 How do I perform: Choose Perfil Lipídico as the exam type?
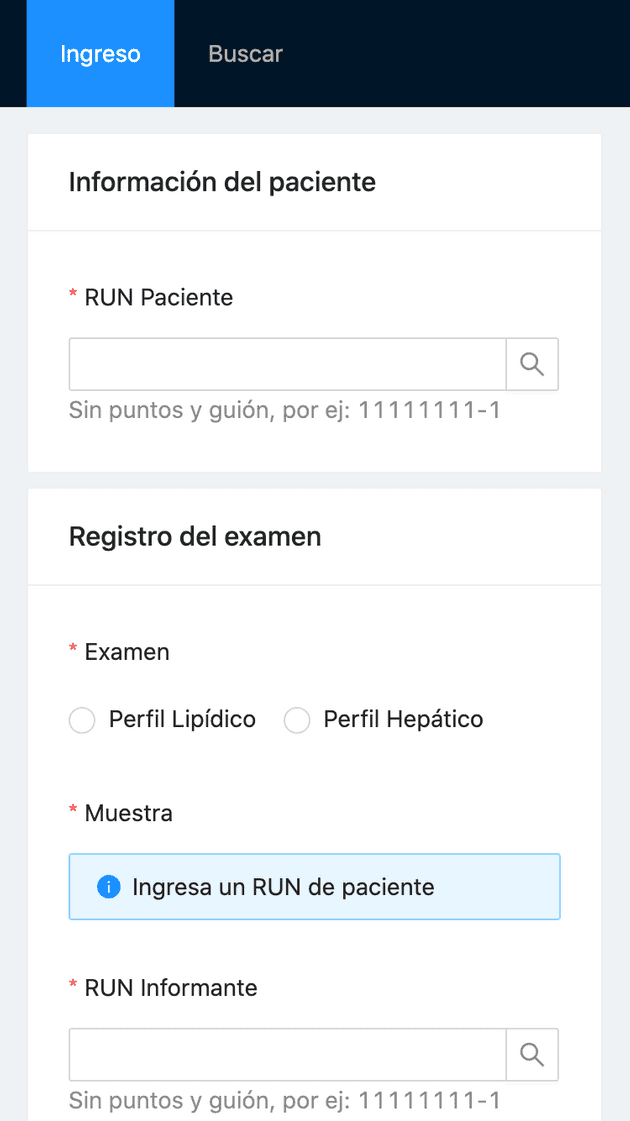point(82,720)
